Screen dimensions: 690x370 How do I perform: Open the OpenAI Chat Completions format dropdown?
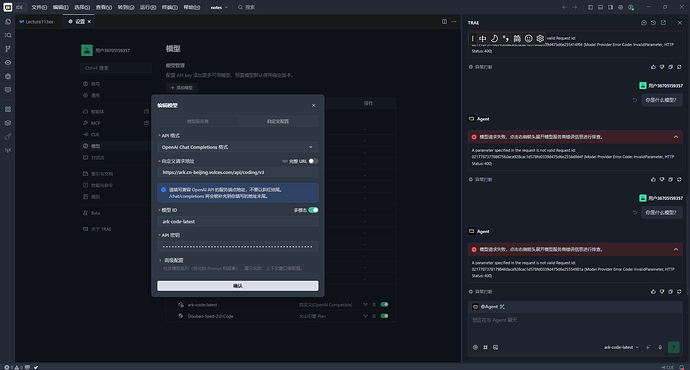pos(238,147)
